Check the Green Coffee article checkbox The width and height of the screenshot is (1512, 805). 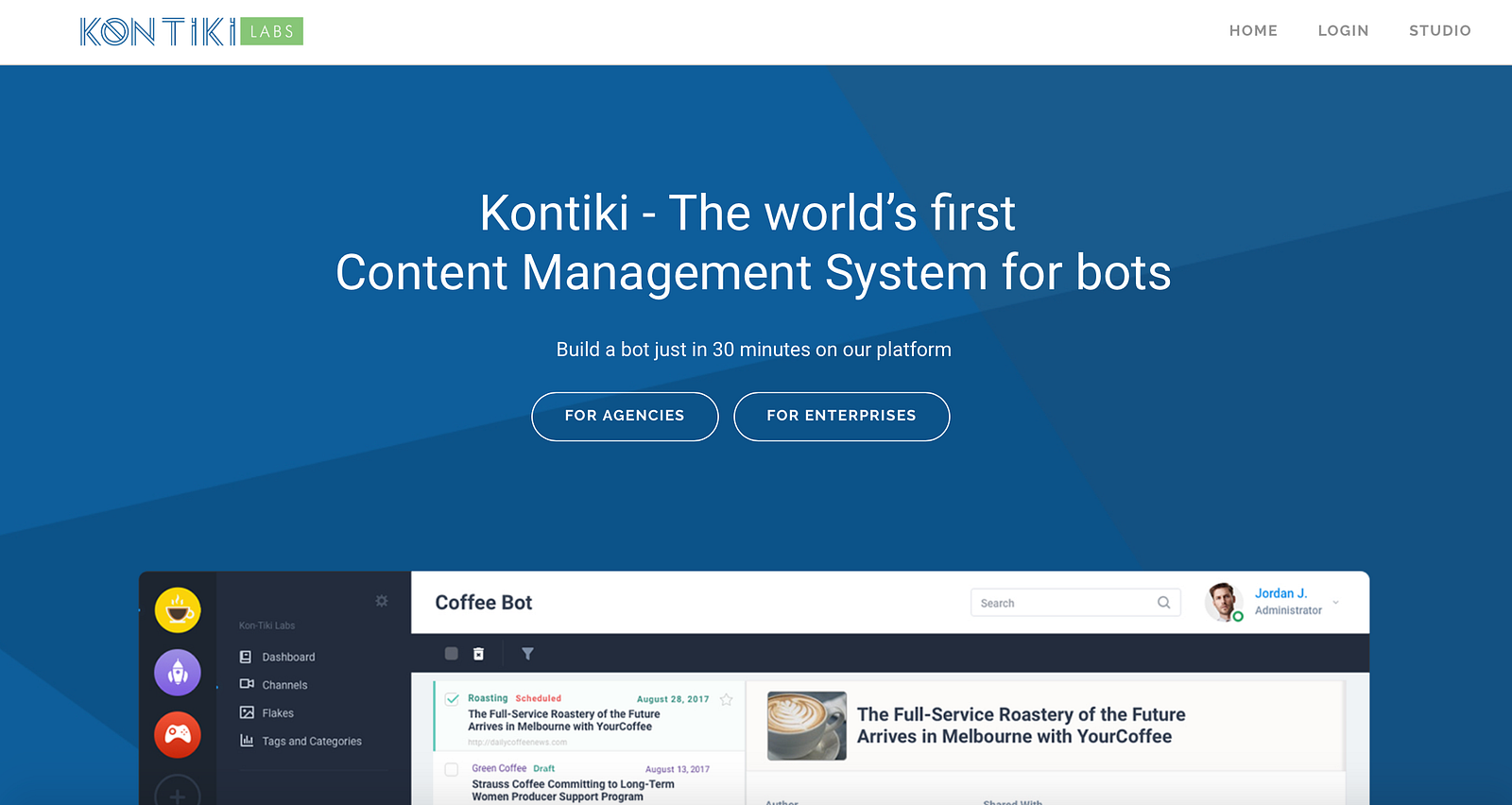(452, 770)
